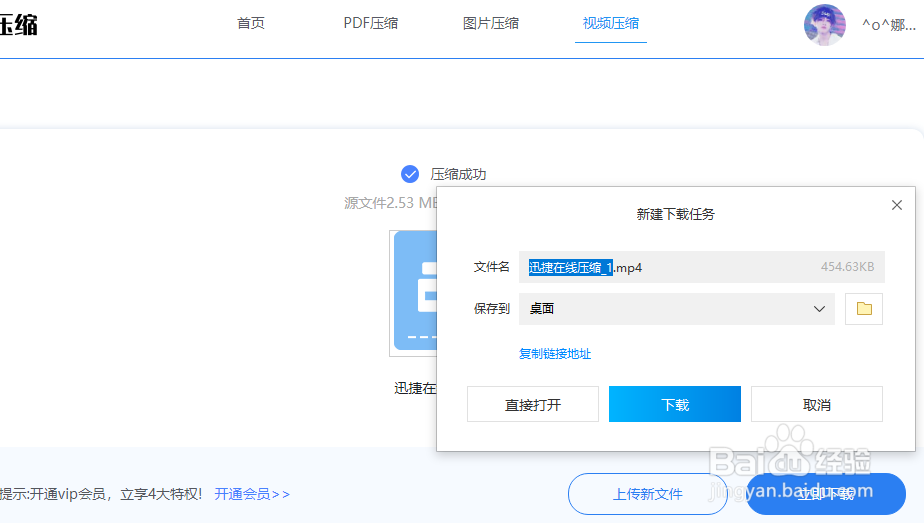Go to the 图片压缩 tab
Screen dimensions: 924x523
point(491,23)
